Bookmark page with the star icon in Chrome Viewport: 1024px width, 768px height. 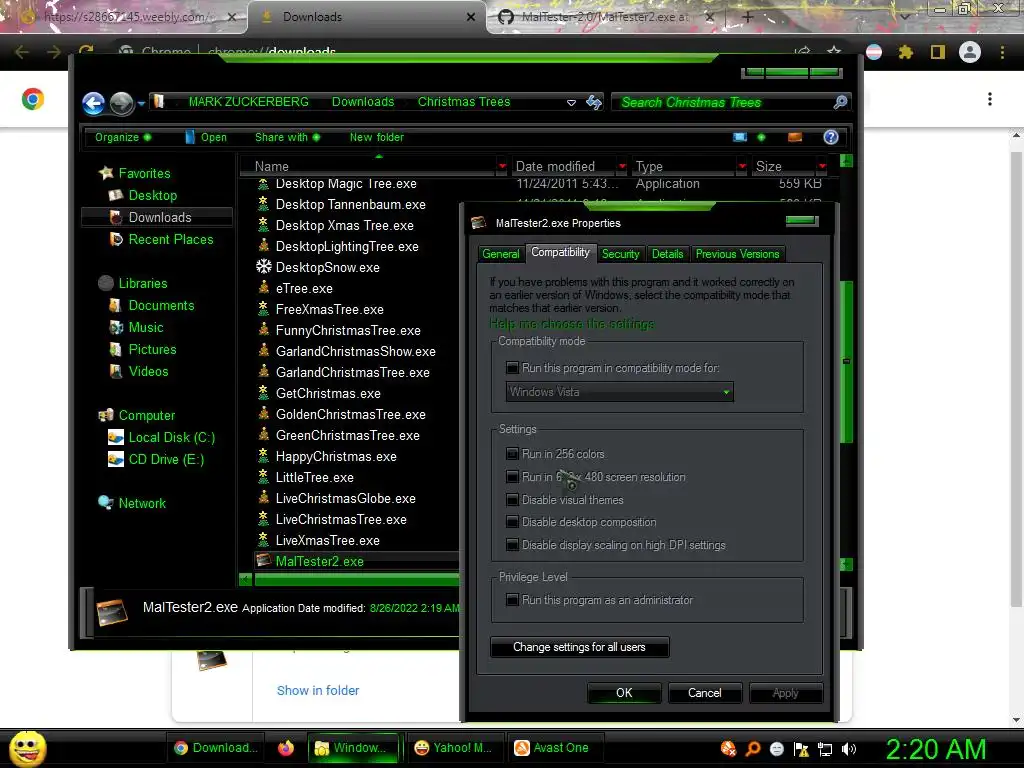pyautogui.click(x=834, y=52)
